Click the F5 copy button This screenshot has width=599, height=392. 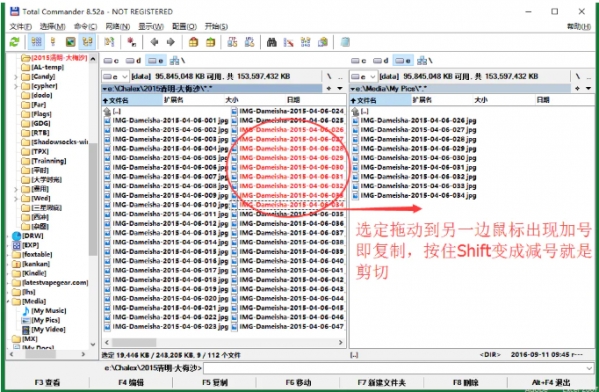tap(215, 382)
